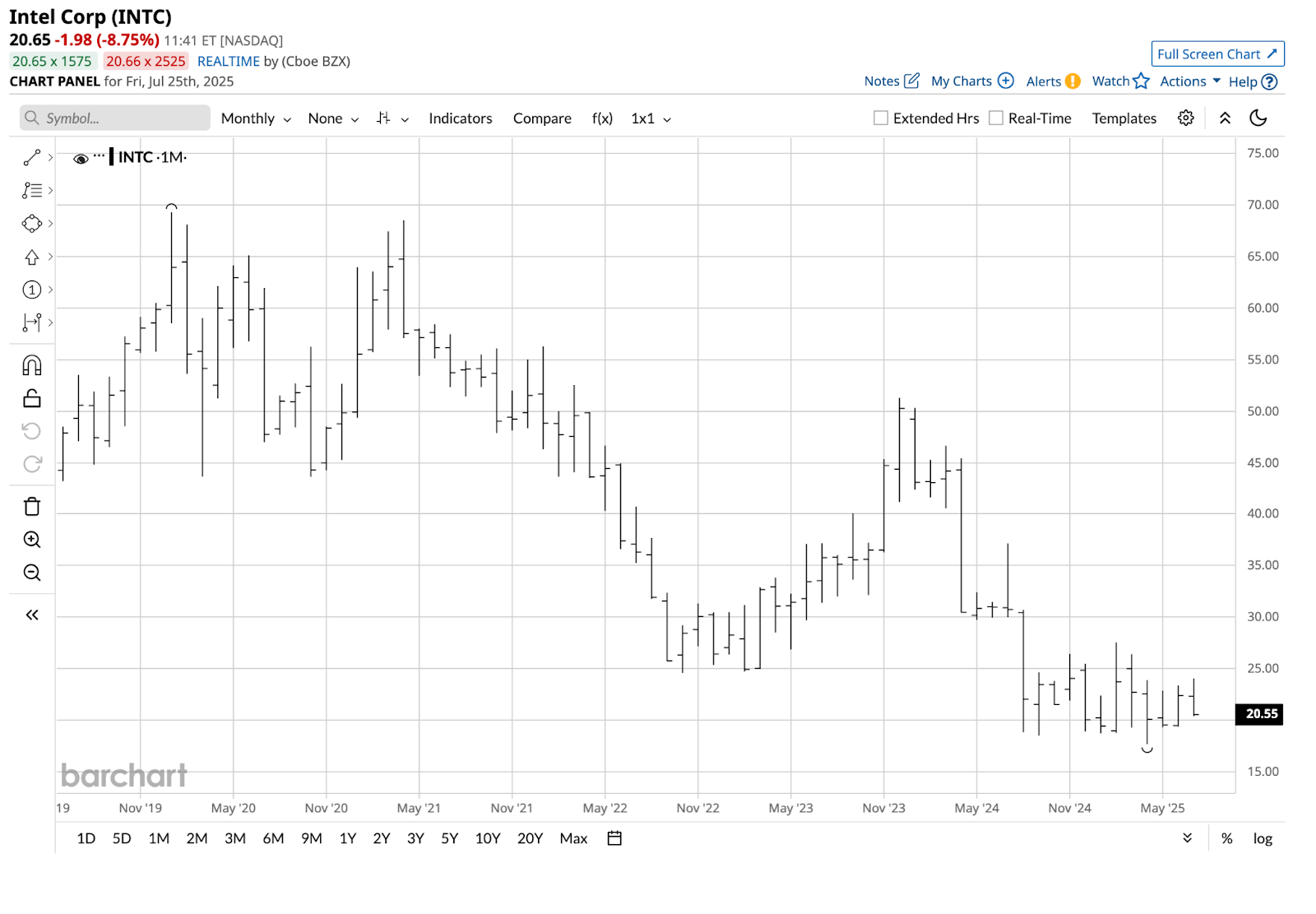Open the Full Screen Chart

click(x=1217, y=54)
